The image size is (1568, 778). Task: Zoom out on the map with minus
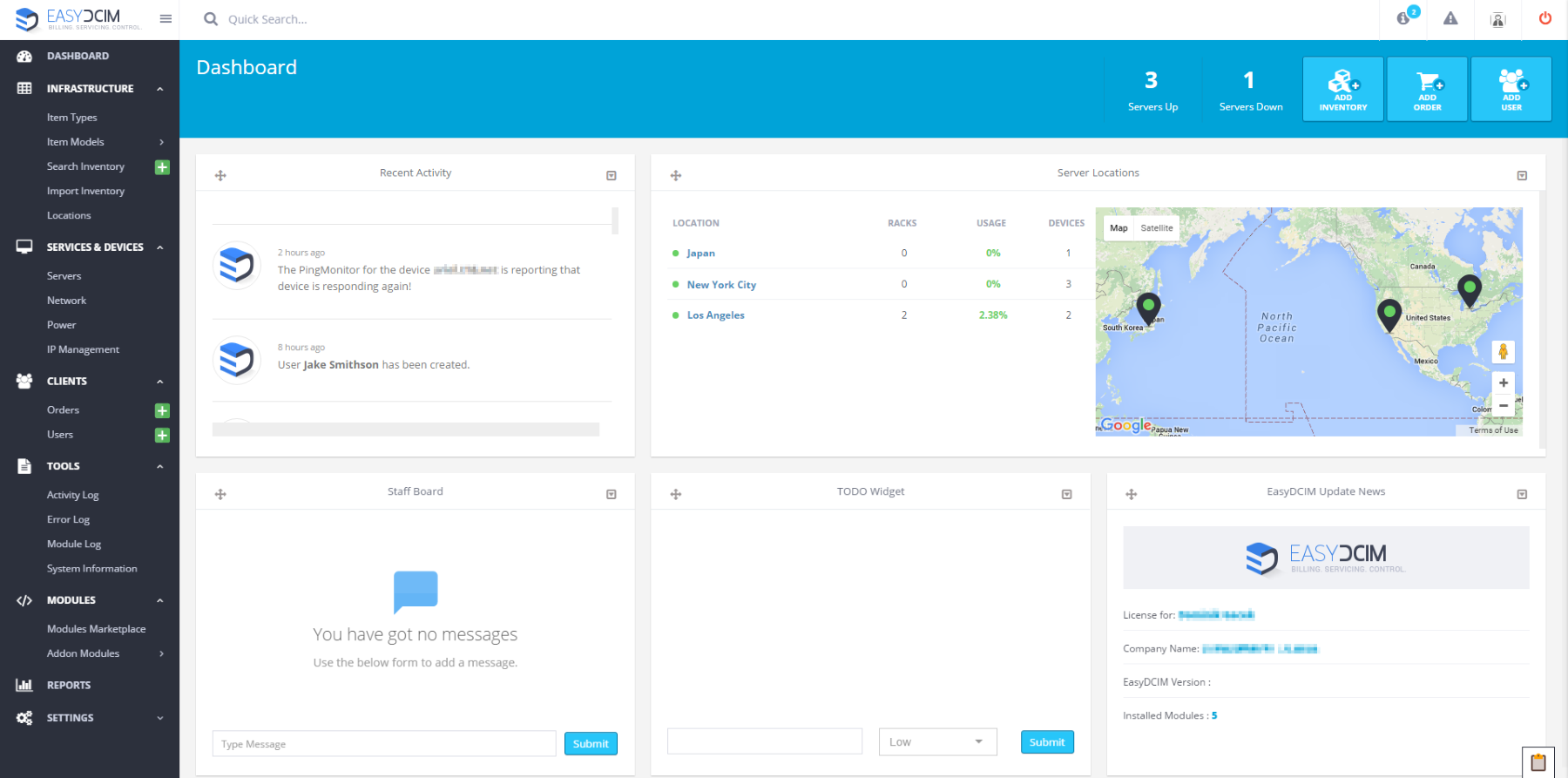[x=1504, y=405]
